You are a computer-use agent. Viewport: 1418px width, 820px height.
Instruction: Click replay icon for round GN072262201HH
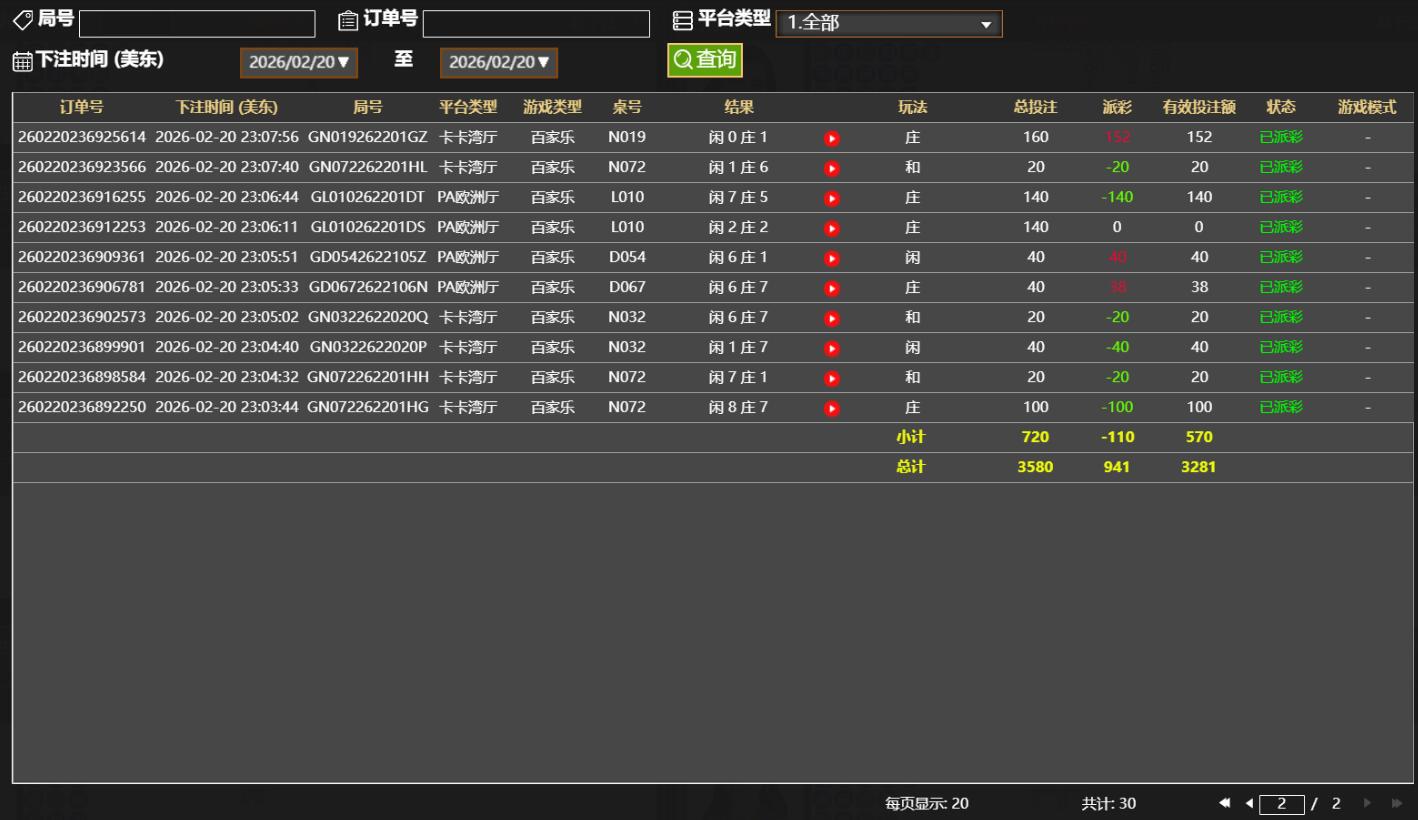tap(831, 378)
